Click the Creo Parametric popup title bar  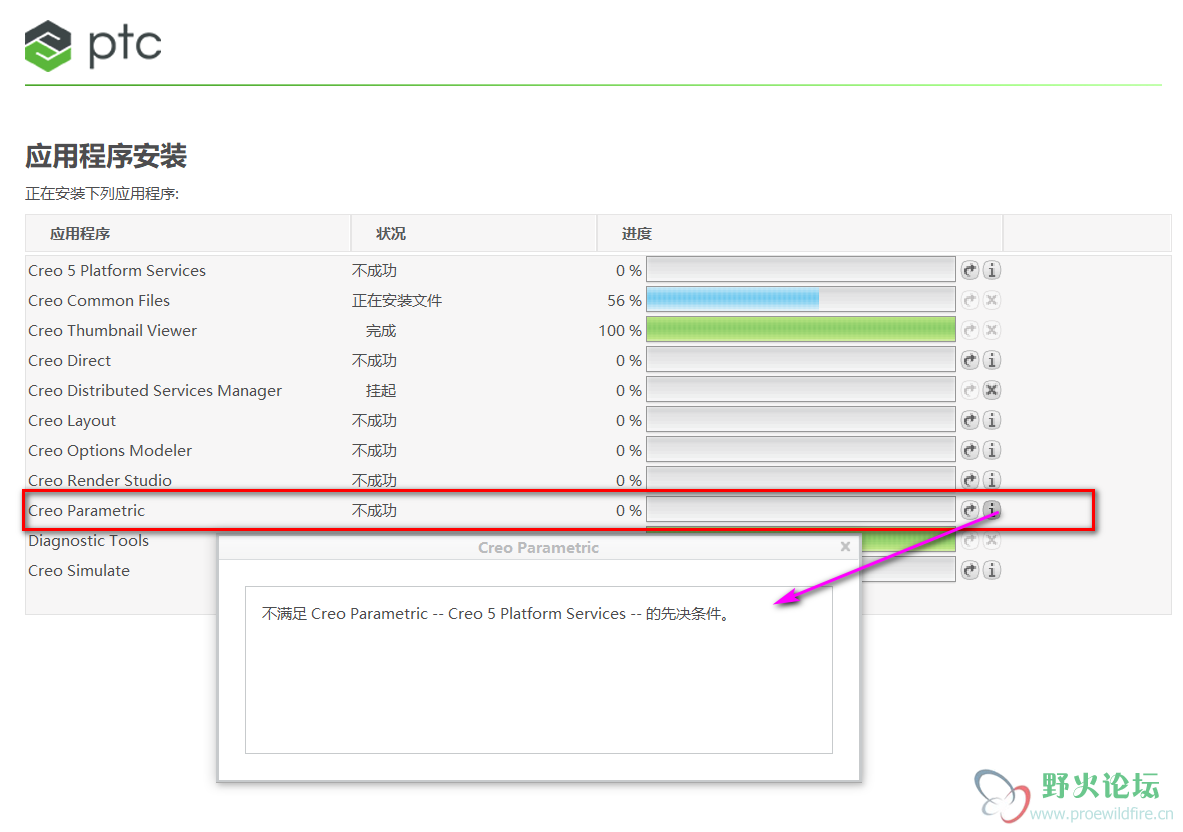(539, 548)
